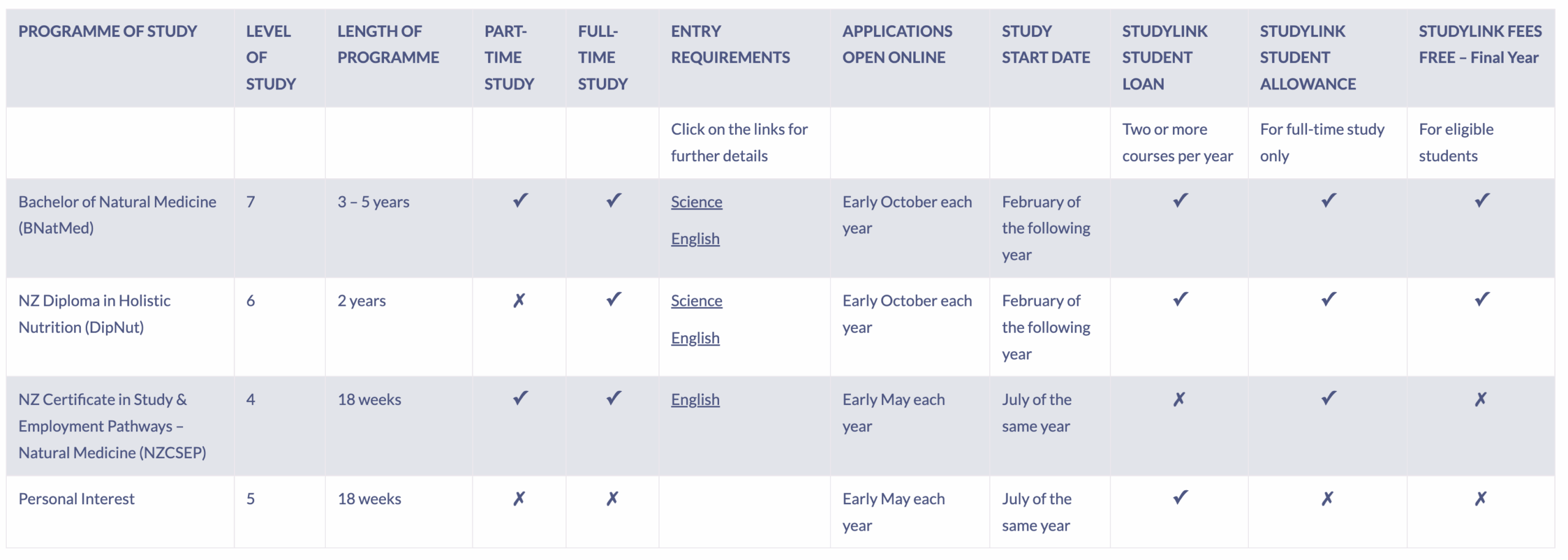
Task: Click student allowance cross for Personal Interest
Action: pyautogui.click(x=1327, y=499)
